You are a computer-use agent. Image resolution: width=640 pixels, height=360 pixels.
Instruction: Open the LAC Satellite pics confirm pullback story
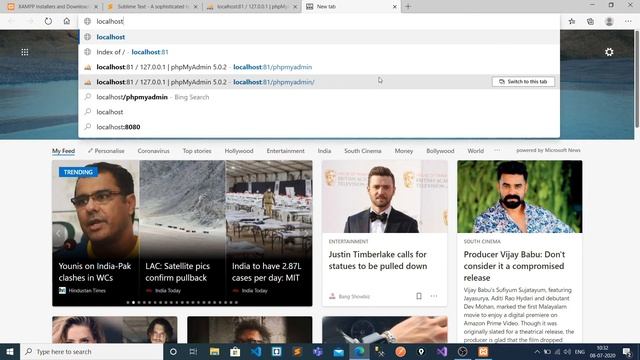tap(178, 272)
